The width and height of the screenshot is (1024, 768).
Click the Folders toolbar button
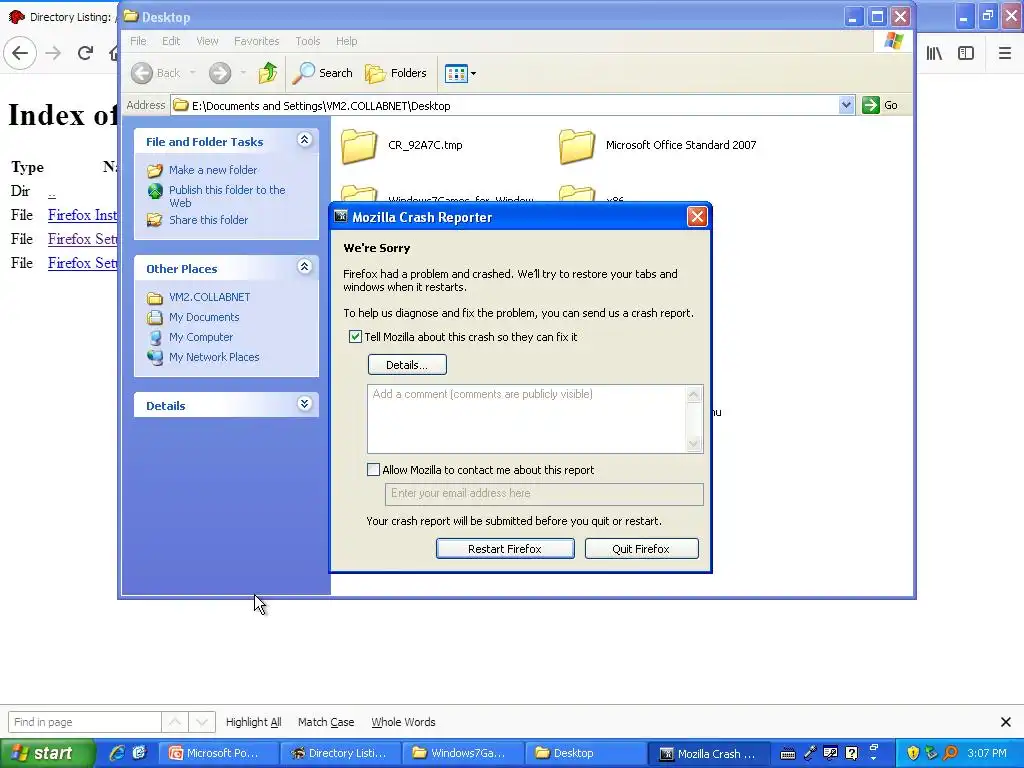(x=396, y=73)
